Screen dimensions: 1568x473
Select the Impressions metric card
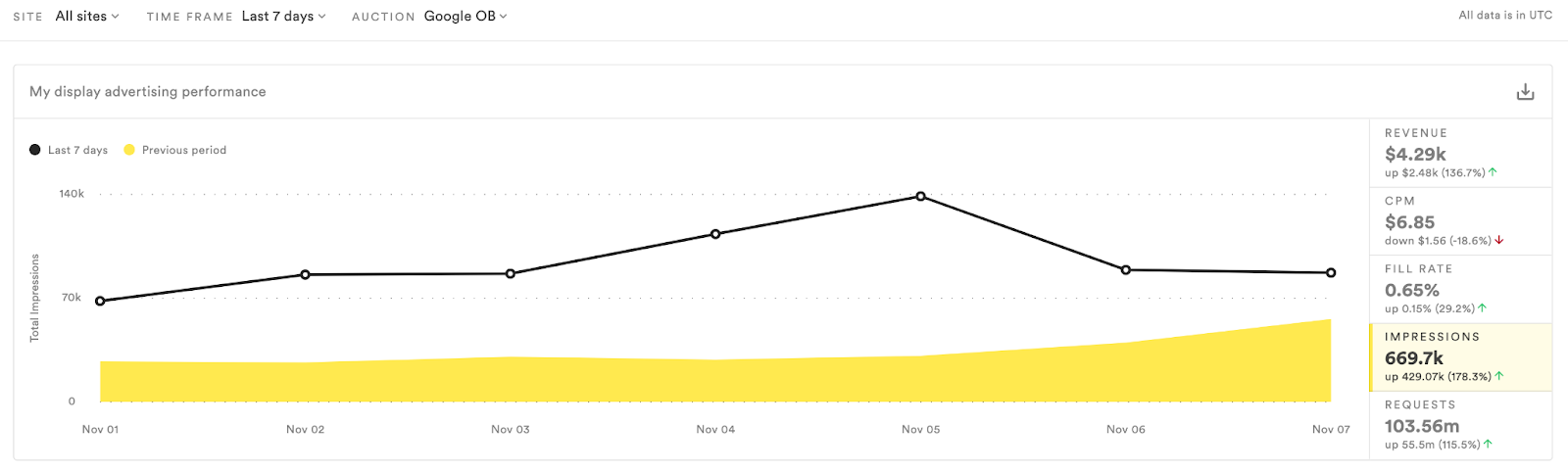tap(1460, 357)
